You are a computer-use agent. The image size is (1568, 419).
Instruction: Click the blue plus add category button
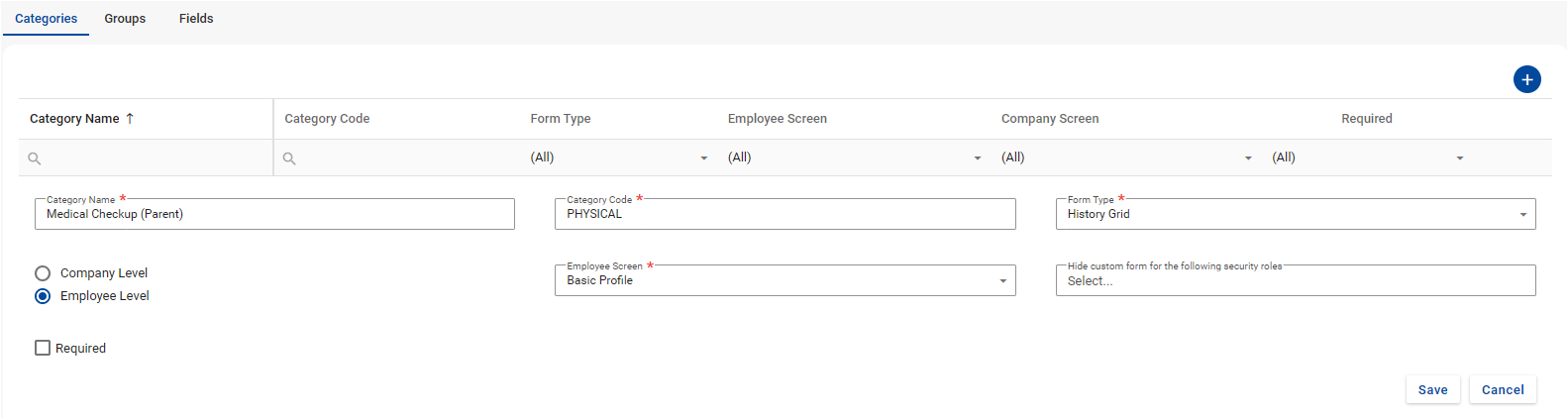(x=1526, y=79)
